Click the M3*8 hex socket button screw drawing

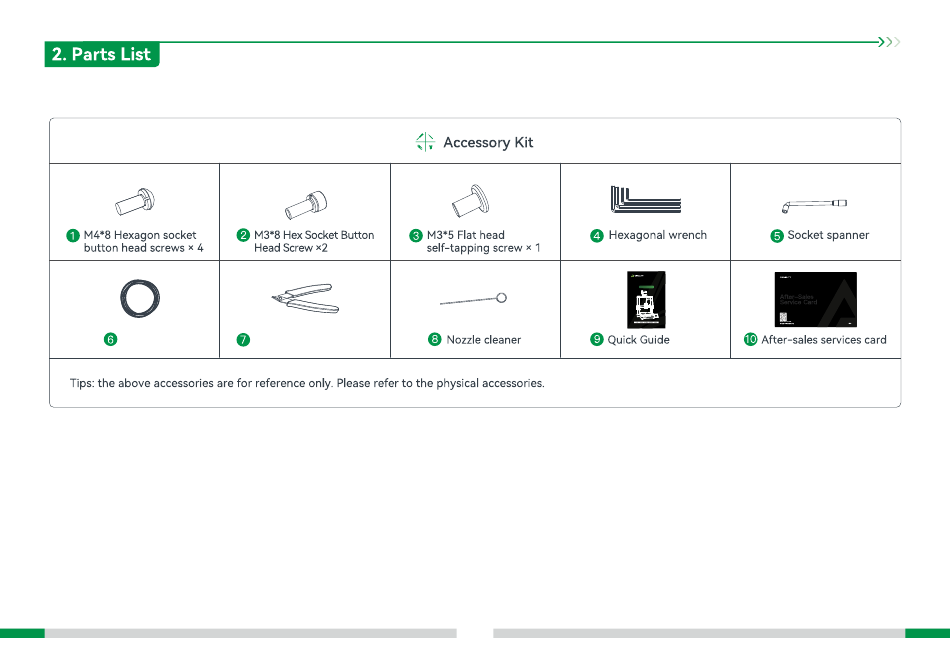[305, 202]
